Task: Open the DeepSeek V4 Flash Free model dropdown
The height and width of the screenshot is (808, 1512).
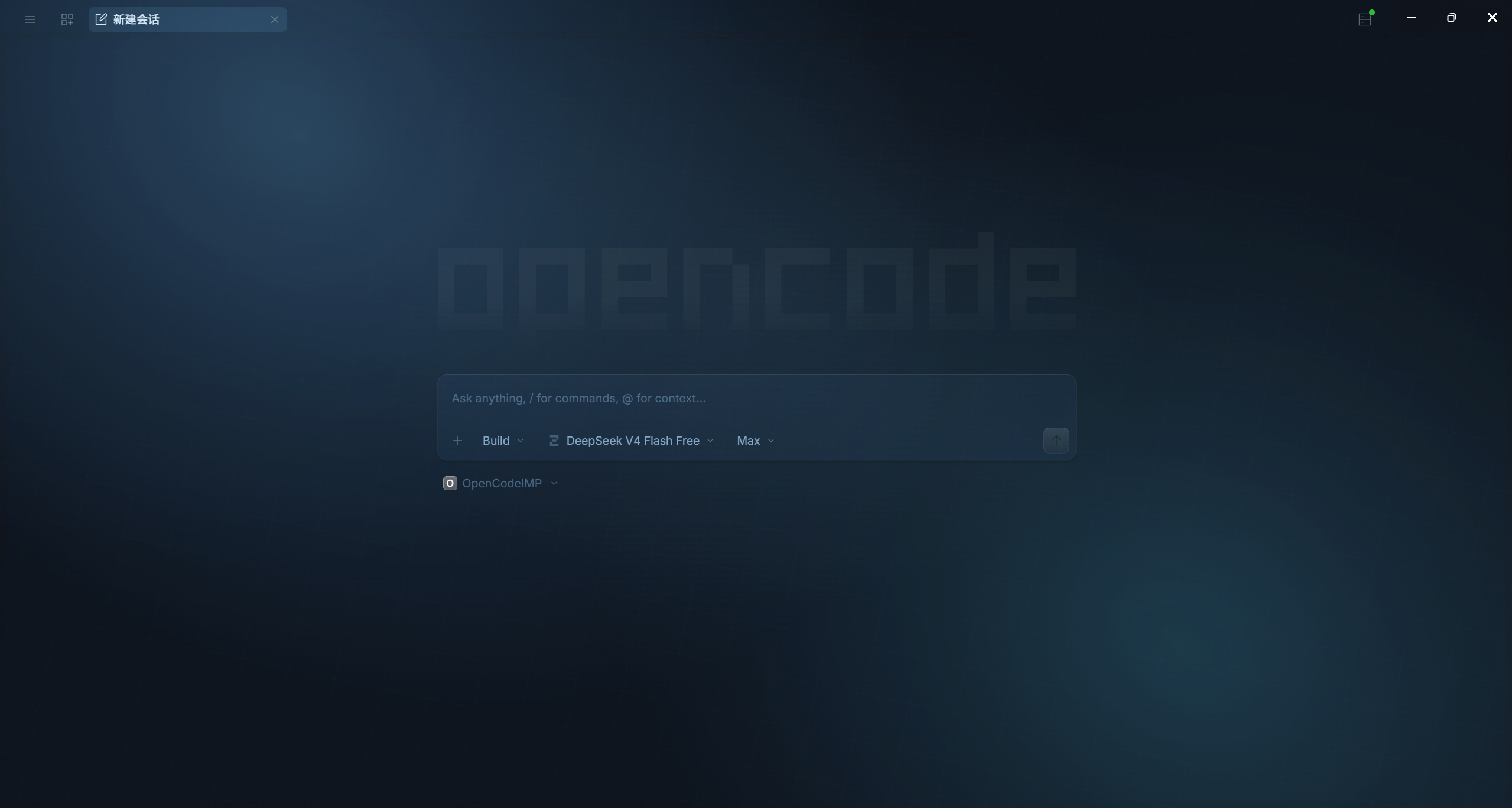Action: (x=631, y=441)
